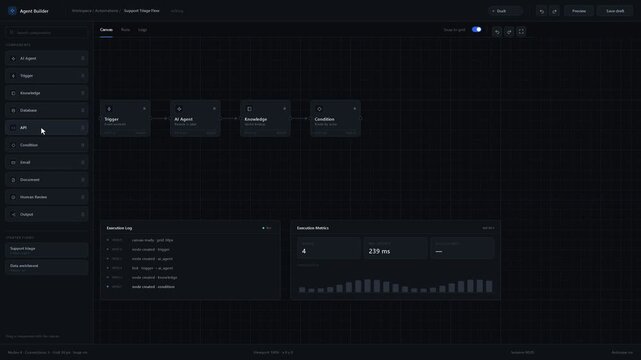
Task: Click the Trigger component icon in sidebar
Action: click(13, 76)
